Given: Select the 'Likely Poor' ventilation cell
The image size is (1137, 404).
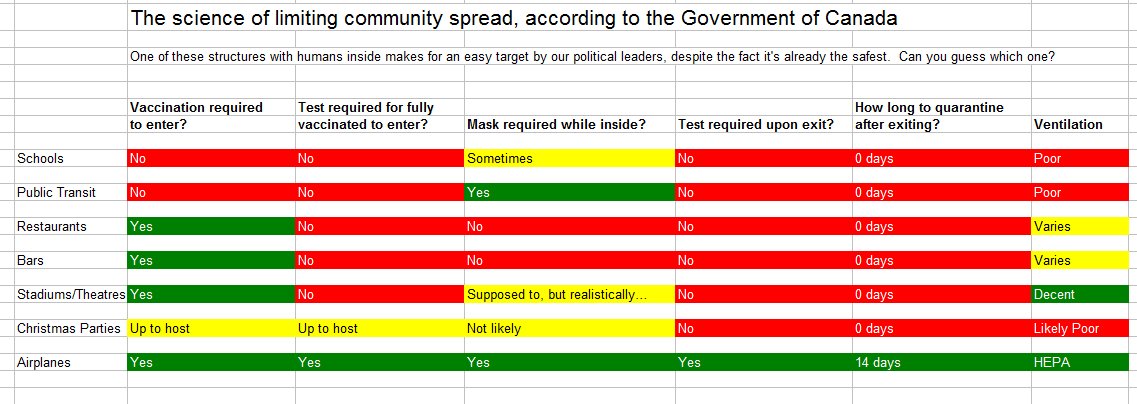Looking at the screenshot, I should (1083, 329).
